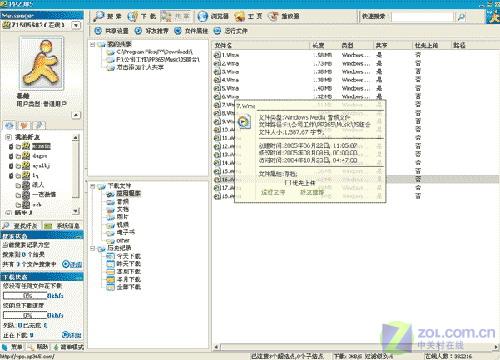
Task: Click friend list scrollbar down arrow
Action: pyautogui.click(x=76, y=211)
